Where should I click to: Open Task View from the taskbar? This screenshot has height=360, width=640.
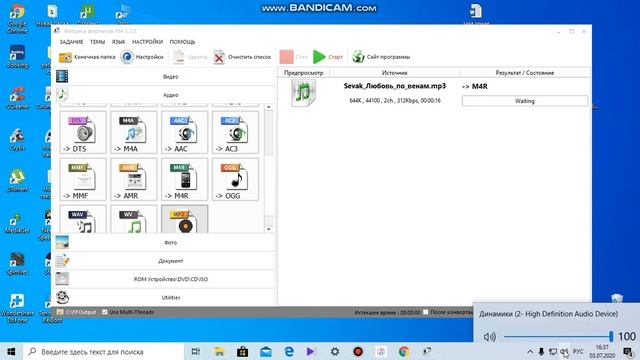[x=196, y=351]
